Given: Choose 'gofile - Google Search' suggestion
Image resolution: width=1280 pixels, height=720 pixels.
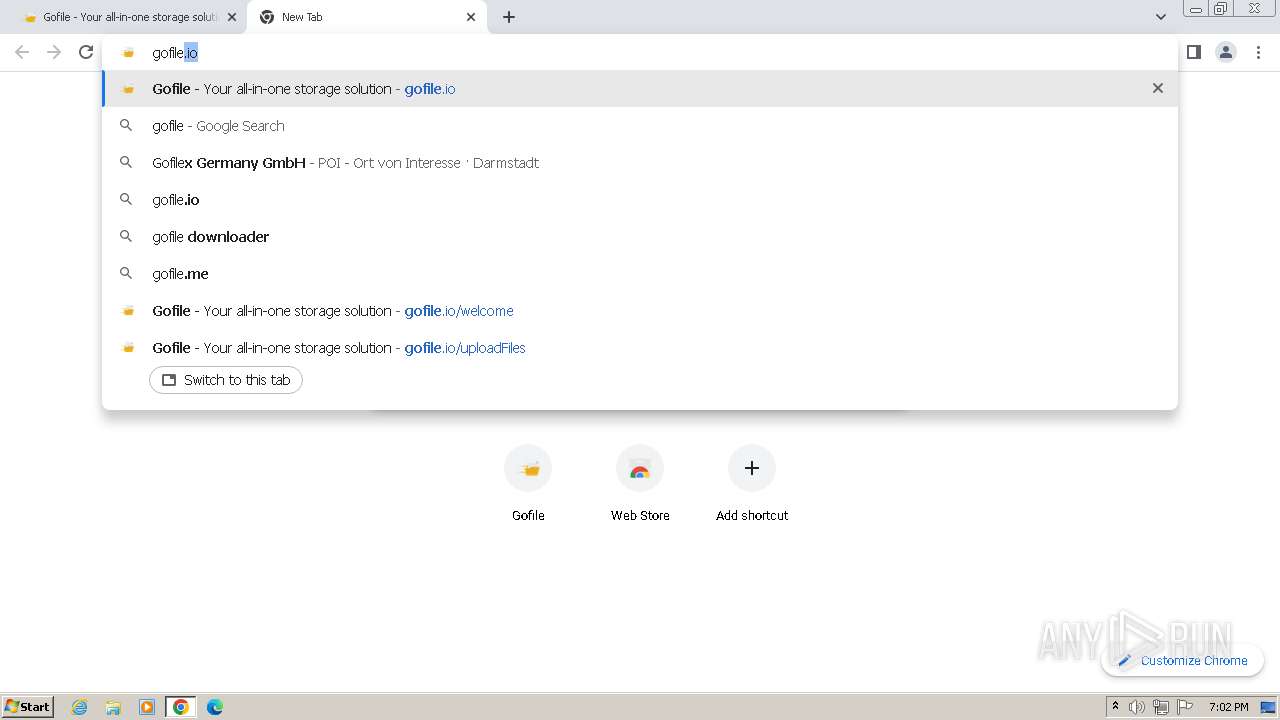Looking at the screenshot, I should coord(640,126).
